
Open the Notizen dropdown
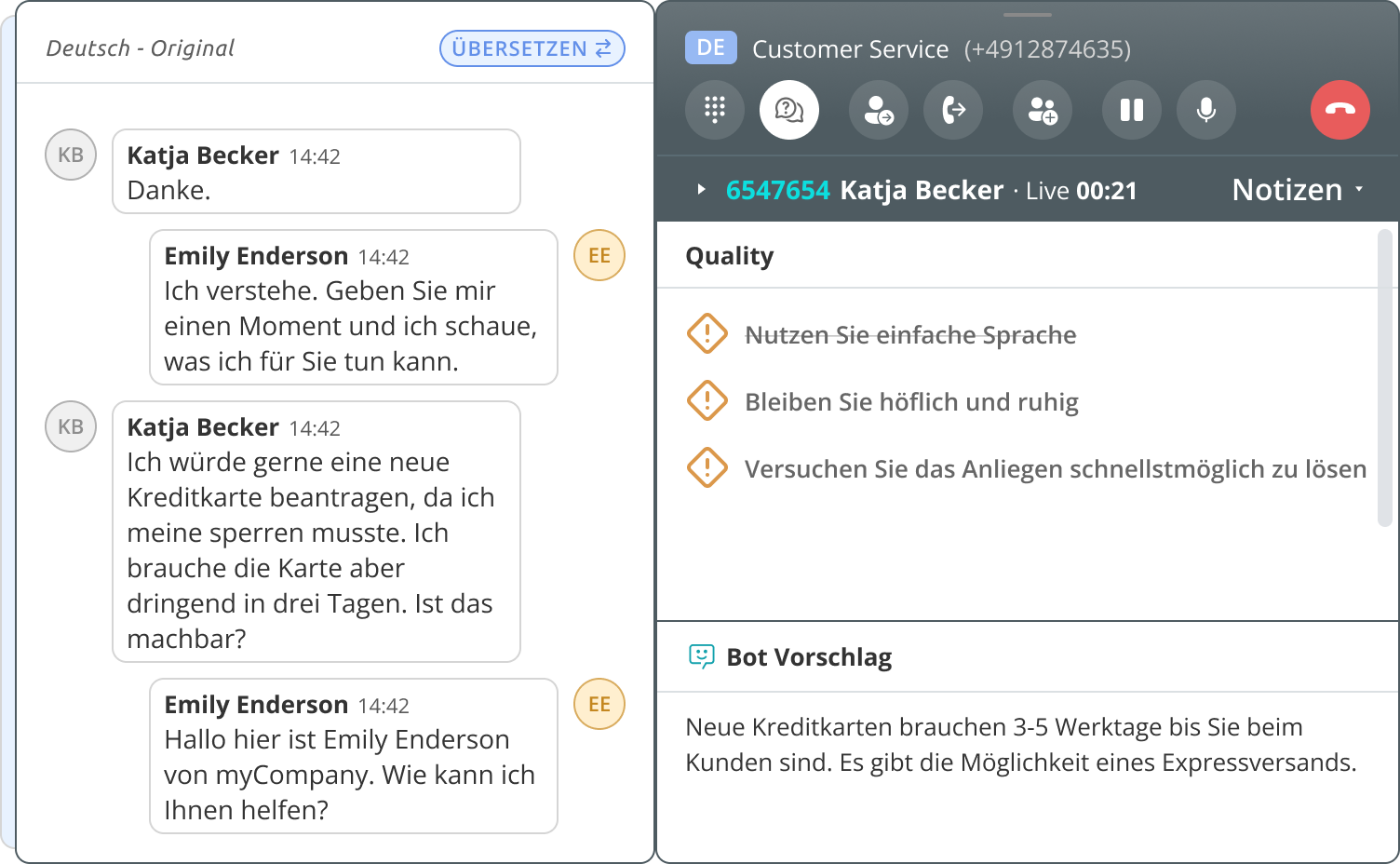coord(1297,190)
